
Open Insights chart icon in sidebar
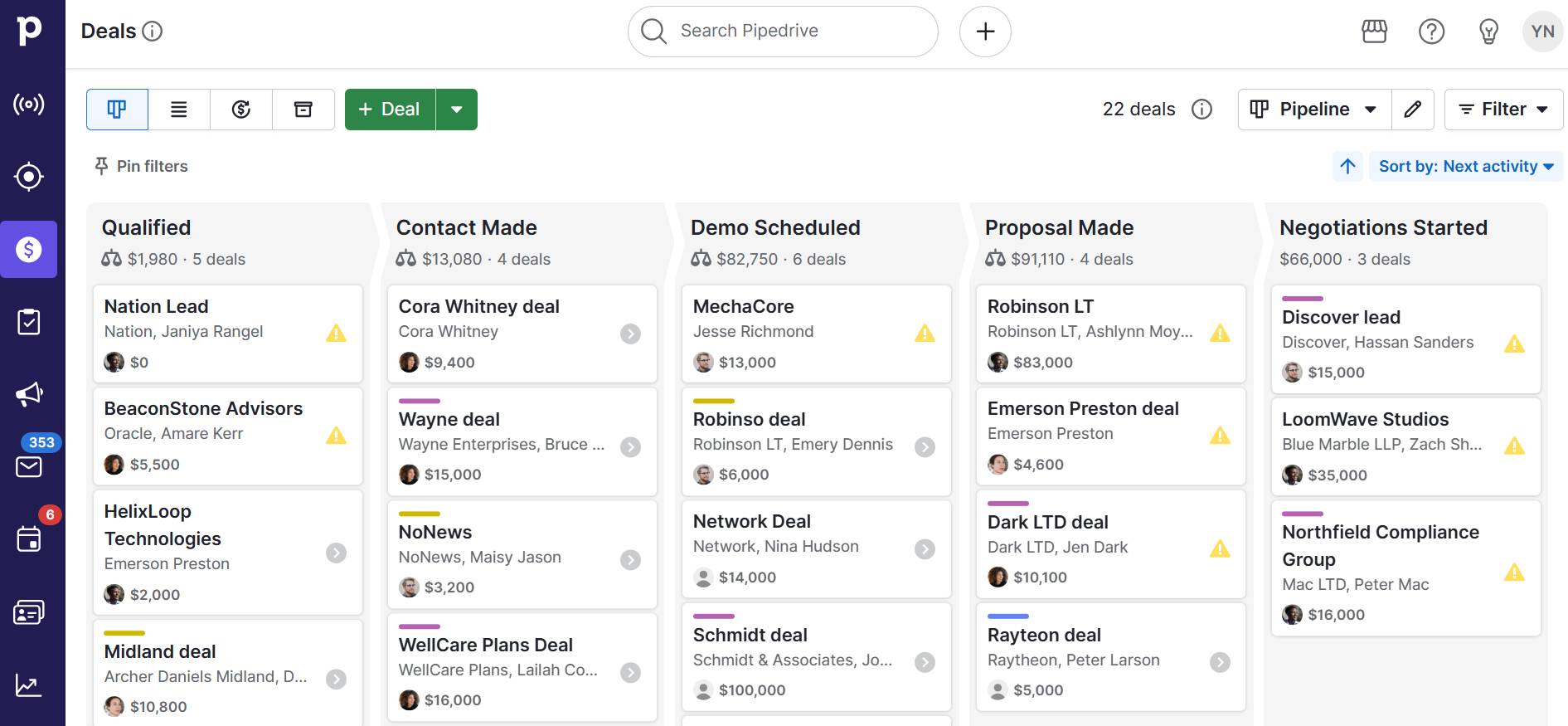(x=29, y=685)
